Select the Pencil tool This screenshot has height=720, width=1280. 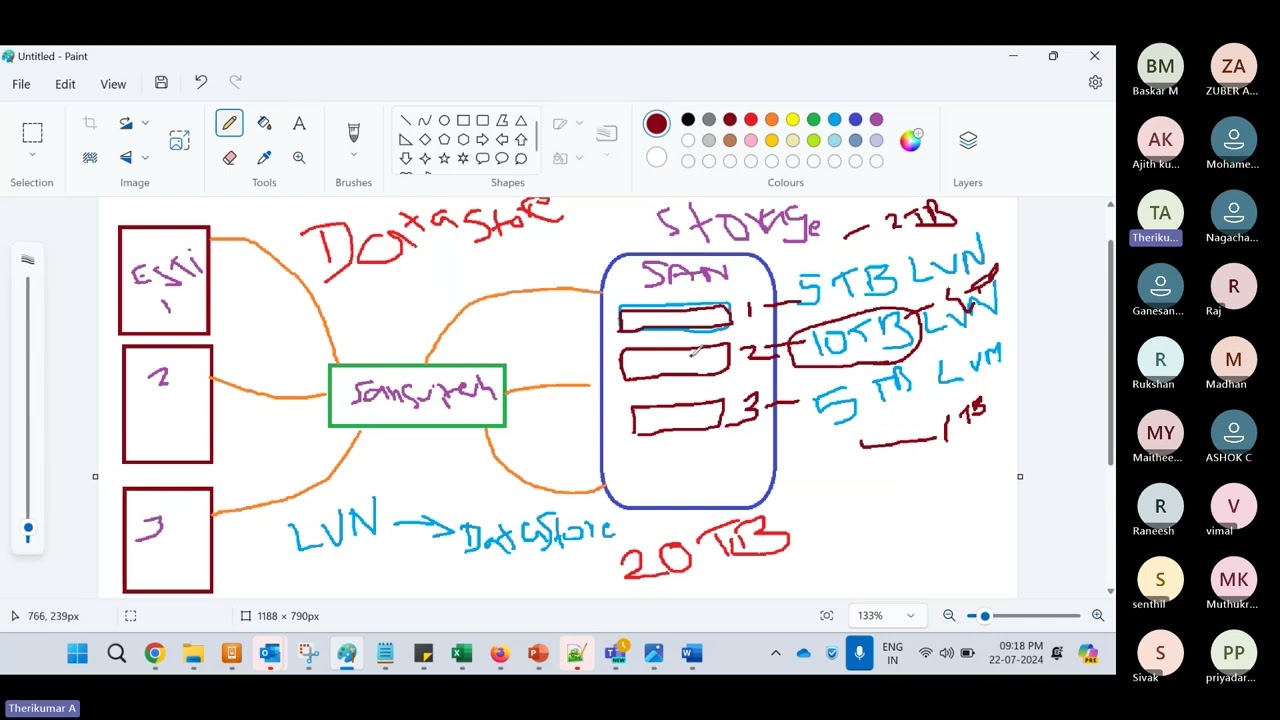230,123
